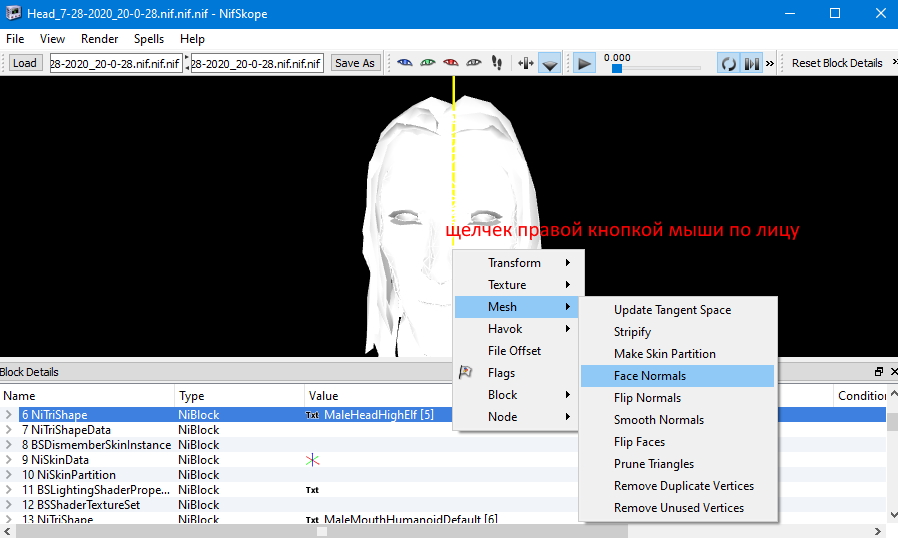Toggle the switch animation button
Screen dimensions: 898x538
point(751,63)
